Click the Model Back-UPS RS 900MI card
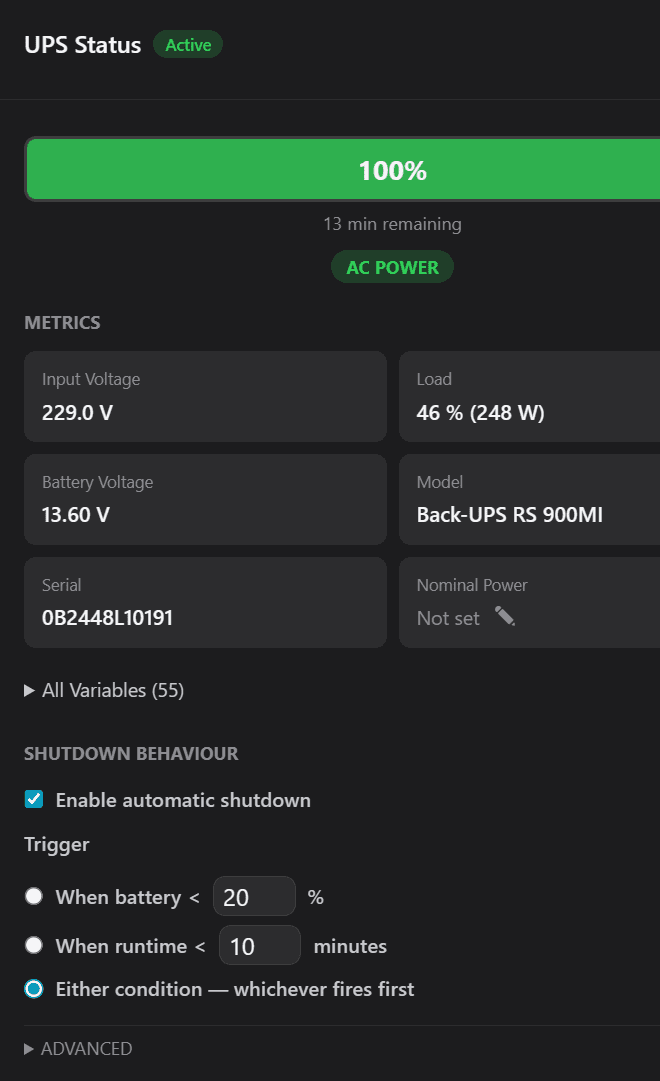The height and width of the screenshot is (1081, 660). 529,499
